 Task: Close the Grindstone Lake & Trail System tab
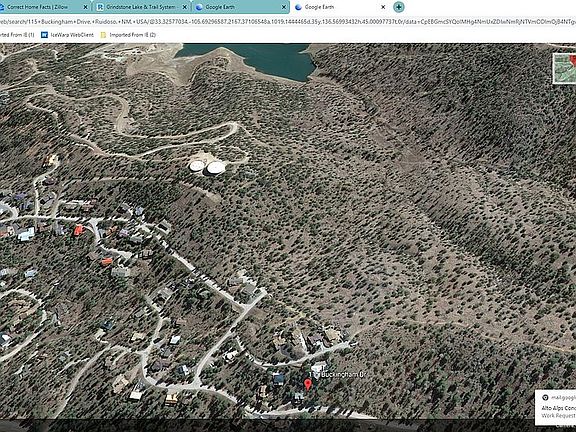point(185,7)
